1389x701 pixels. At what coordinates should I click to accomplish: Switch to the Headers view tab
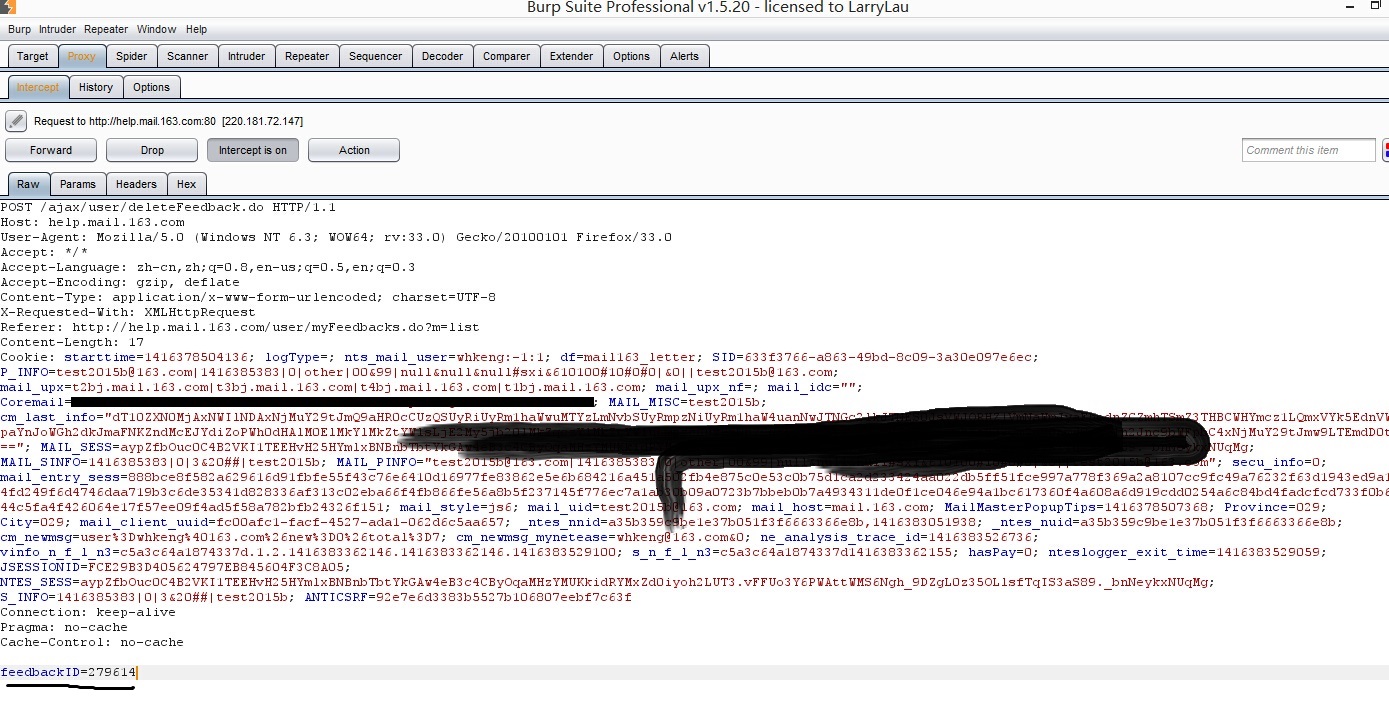pyautogui.click(x=136, y=184)
